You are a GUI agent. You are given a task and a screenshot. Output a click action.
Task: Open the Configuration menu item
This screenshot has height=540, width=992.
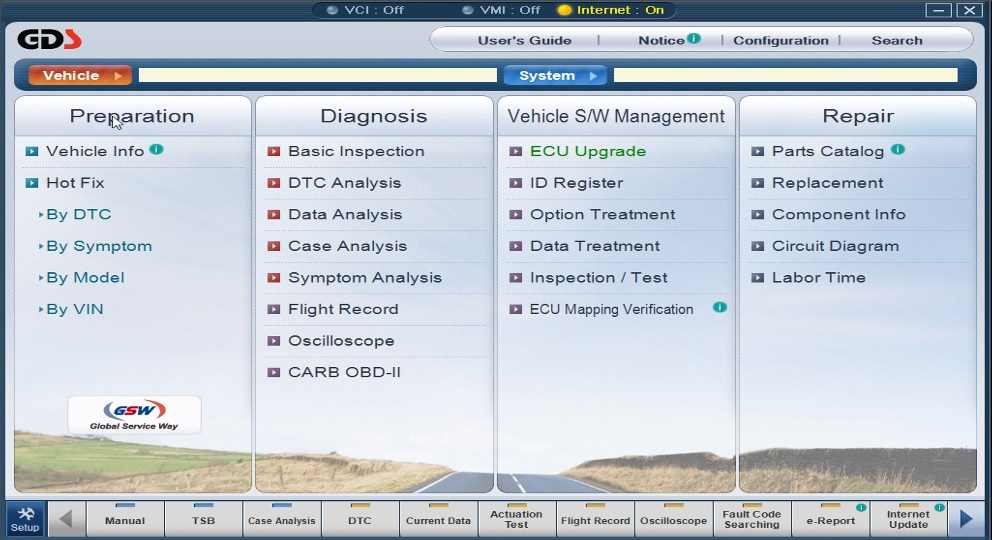[x=780, y=40]
